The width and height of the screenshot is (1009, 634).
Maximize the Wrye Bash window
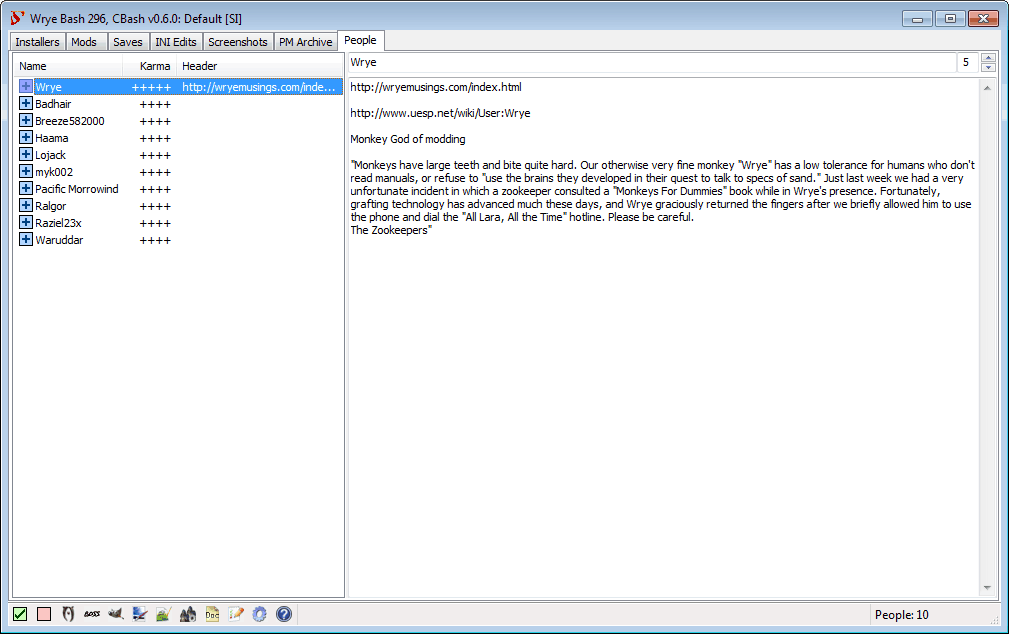tap(950, 19)
